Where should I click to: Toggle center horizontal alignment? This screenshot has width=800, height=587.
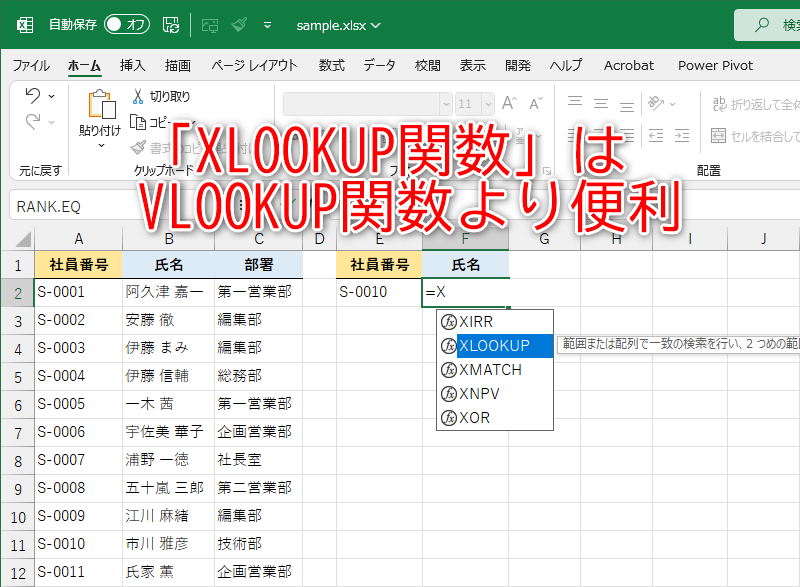[x=602, y=134]
